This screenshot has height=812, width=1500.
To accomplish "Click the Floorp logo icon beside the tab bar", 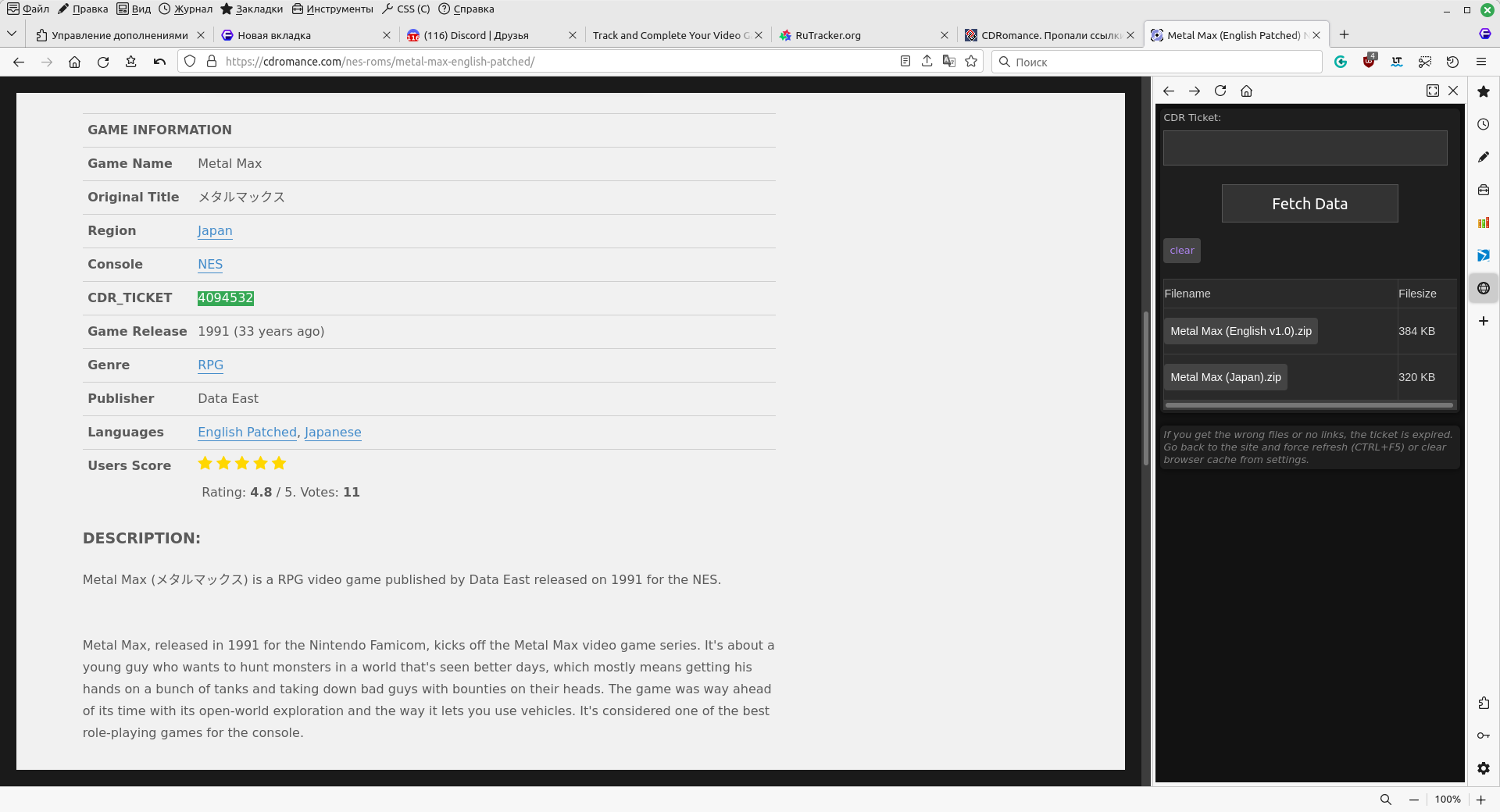I will click(x=1485, y=34).
